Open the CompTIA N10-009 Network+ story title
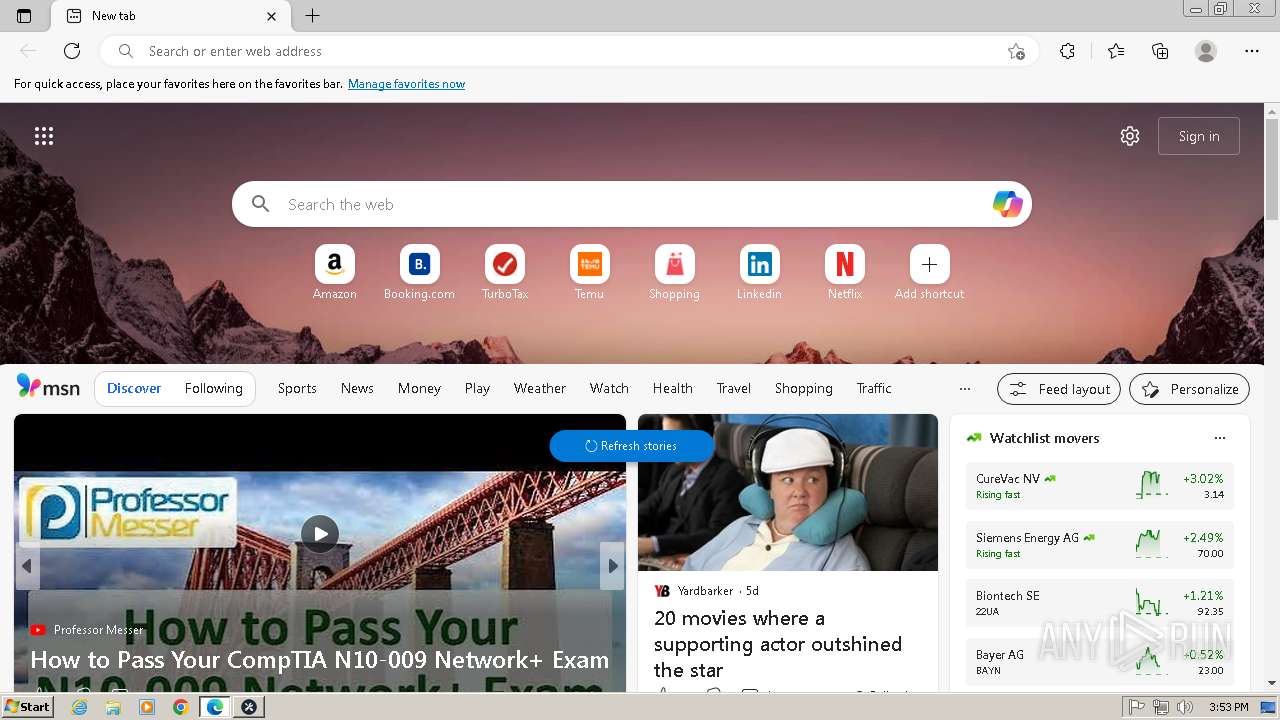Image resolution: width=1280 pixels, height=720 pixels. click(x=319, y=660)
